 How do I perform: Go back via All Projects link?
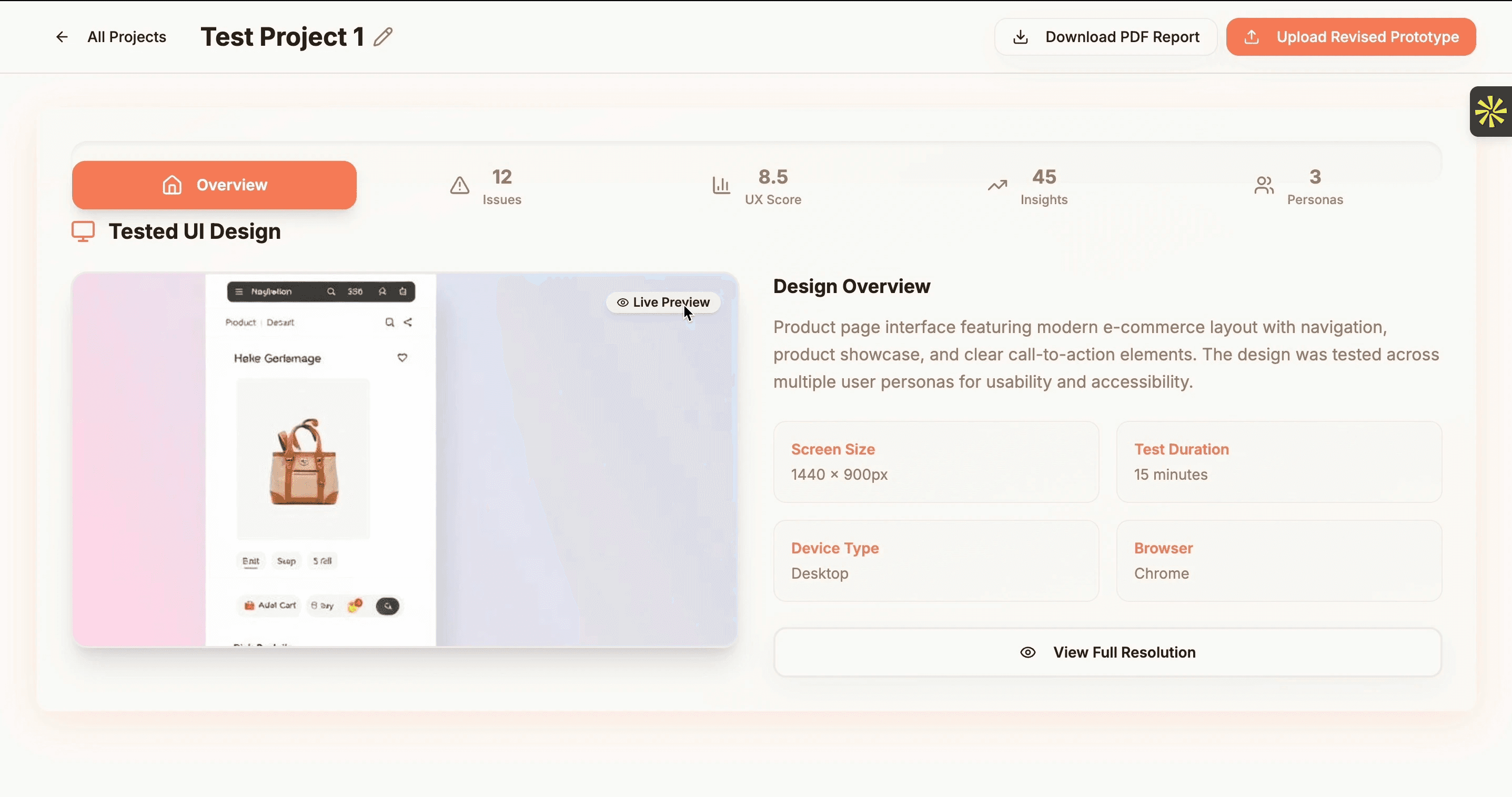click(x=126, y=37)
